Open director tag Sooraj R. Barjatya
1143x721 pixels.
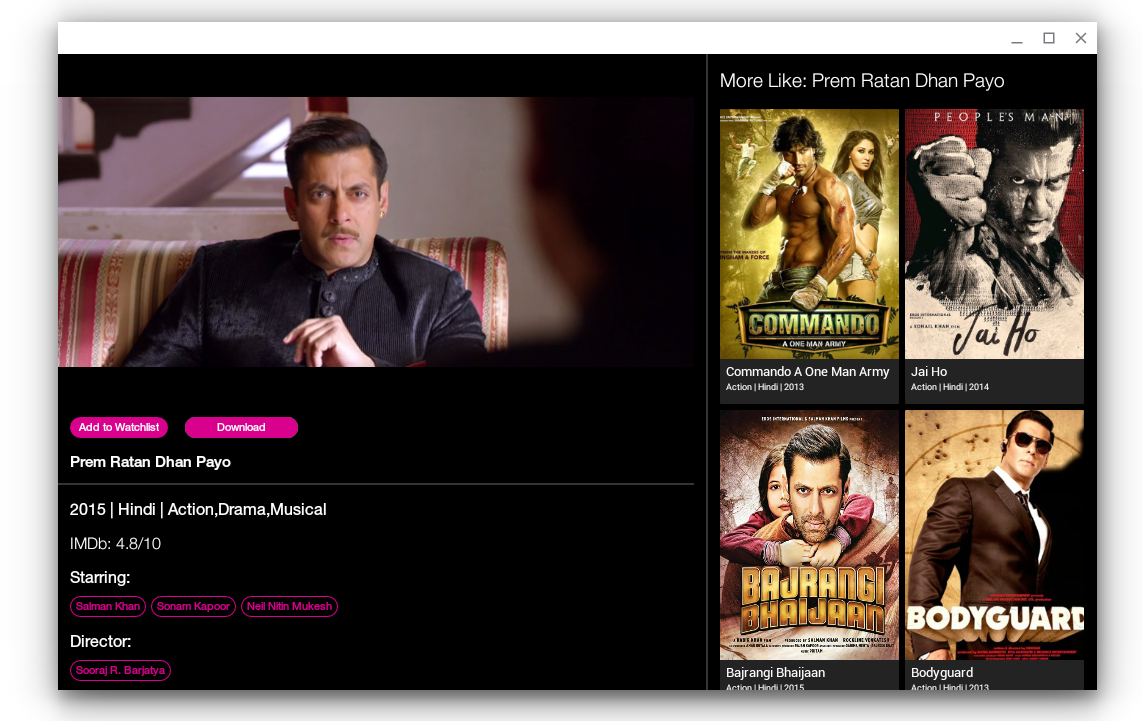coord(120,670)
